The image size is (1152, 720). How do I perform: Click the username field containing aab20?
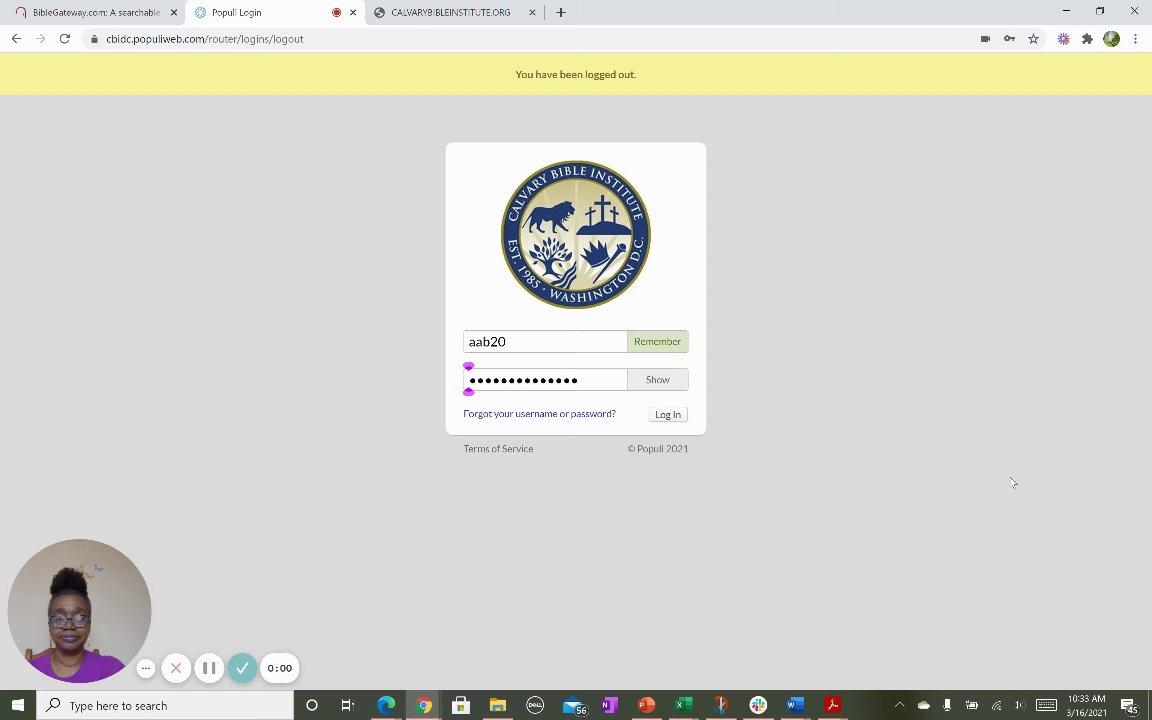pos(544,342)
